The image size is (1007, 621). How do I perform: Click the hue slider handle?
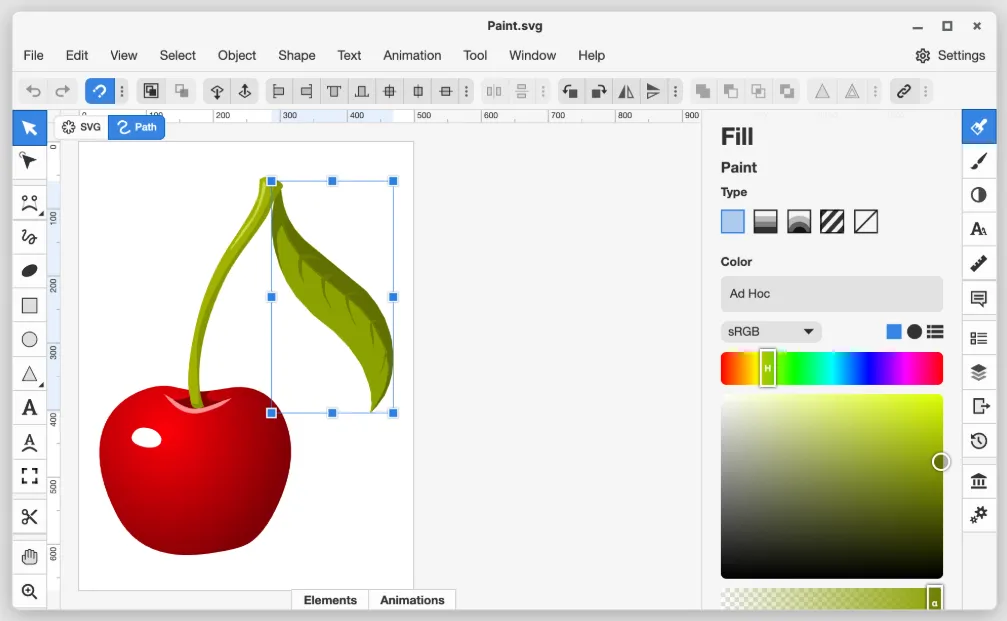(x=767, y=368)
